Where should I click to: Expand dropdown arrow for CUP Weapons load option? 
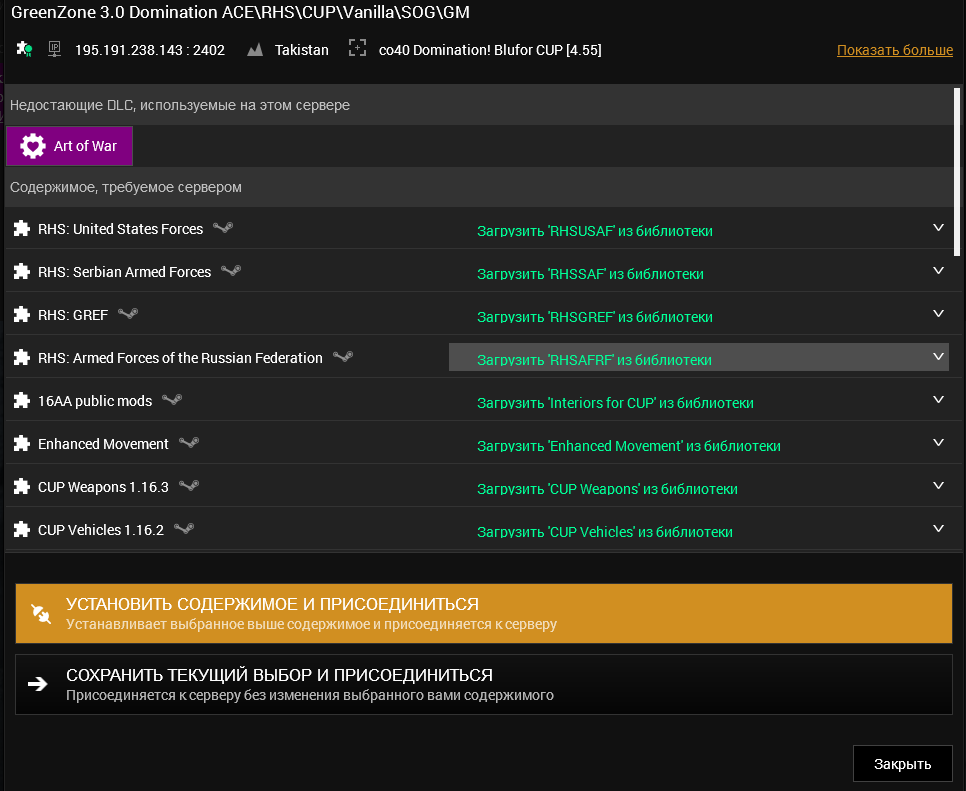[938, 486]
